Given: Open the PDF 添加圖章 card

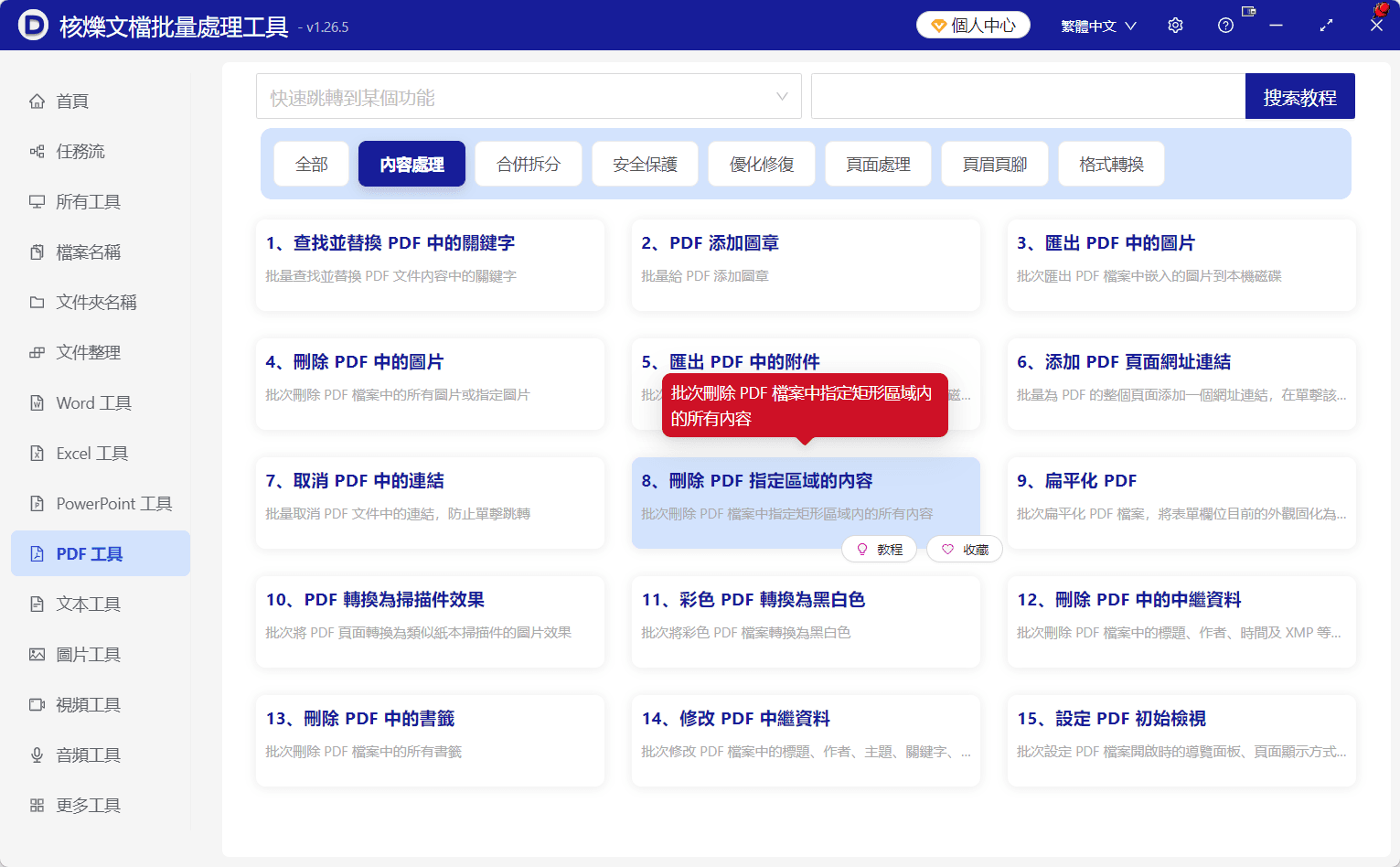Looking at the screenshot, I should (806, 265).
